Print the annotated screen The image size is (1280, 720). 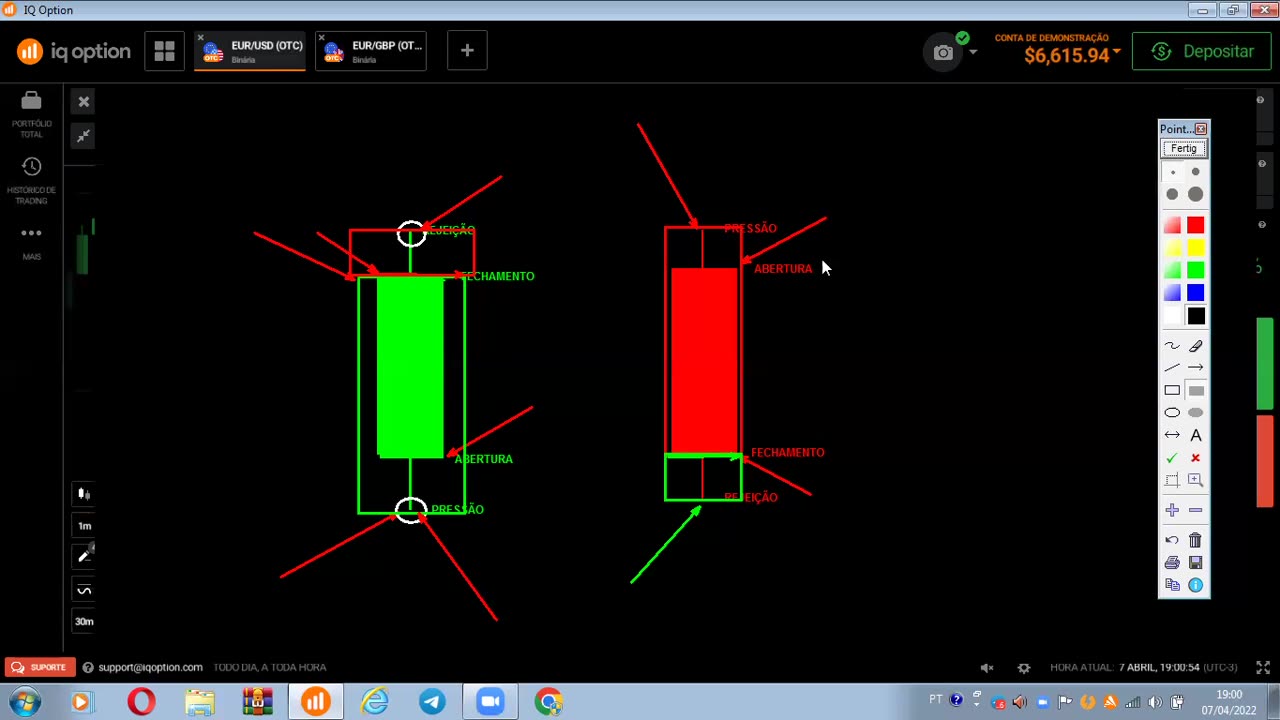[1173, 562]
